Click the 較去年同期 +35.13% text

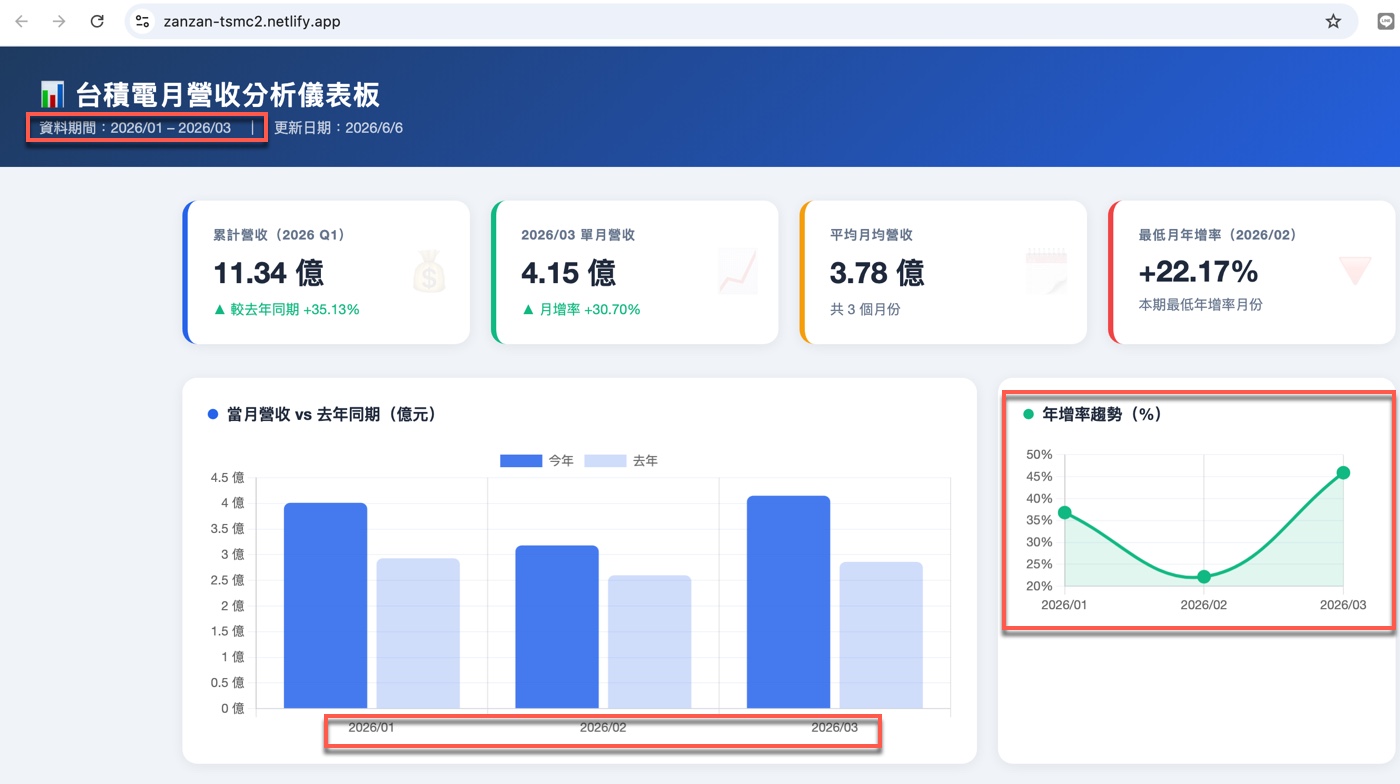click(286, 310)
